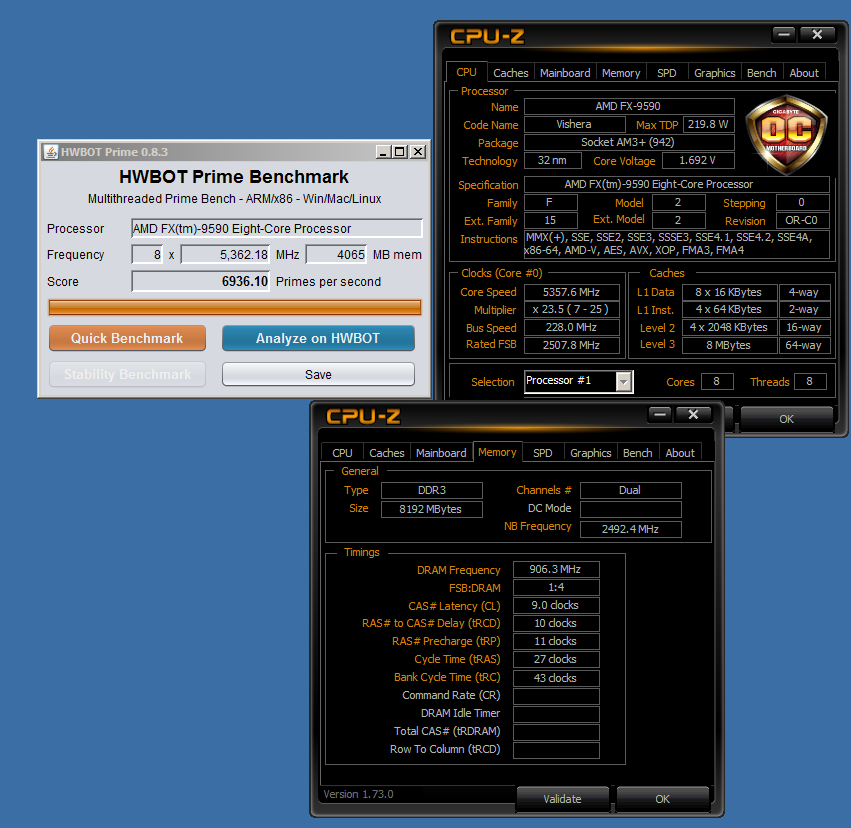Switch to Caches tab in Memory window

click(386, 453)
